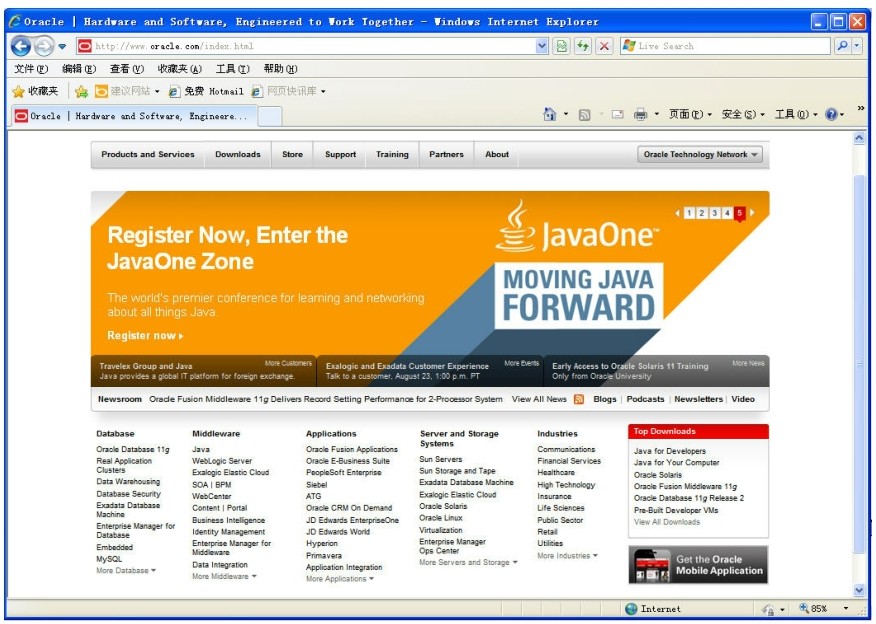Screen dimensions: 876x624
Task: Click the Read Mail envelope icon
Action: point(617,115)
